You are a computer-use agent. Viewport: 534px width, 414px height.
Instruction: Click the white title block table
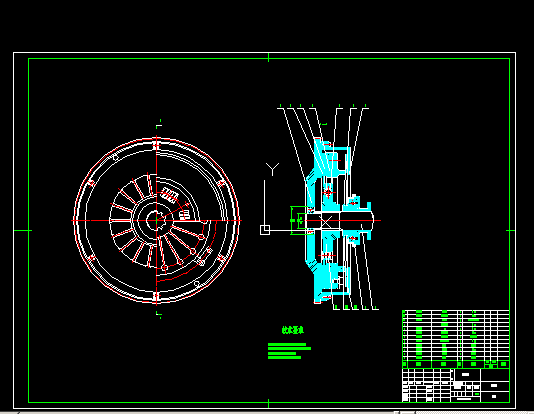pyautogui.click(x=456, y=385)
